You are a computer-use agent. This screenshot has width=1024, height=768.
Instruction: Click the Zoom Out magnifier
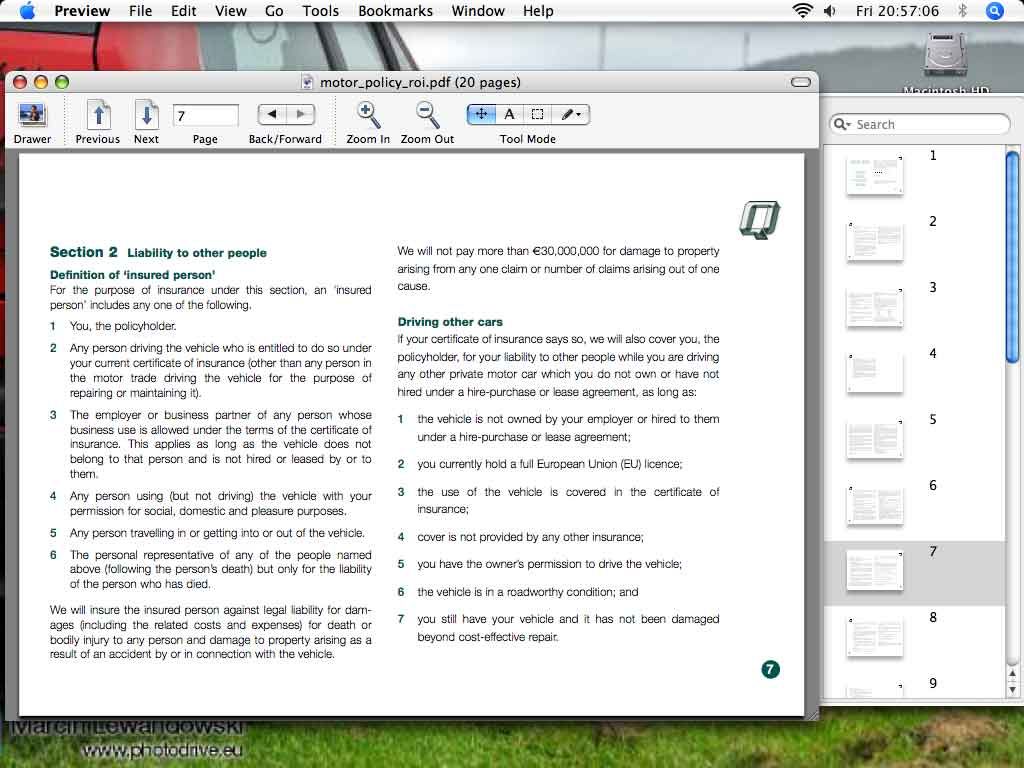(x=427, y=115)
